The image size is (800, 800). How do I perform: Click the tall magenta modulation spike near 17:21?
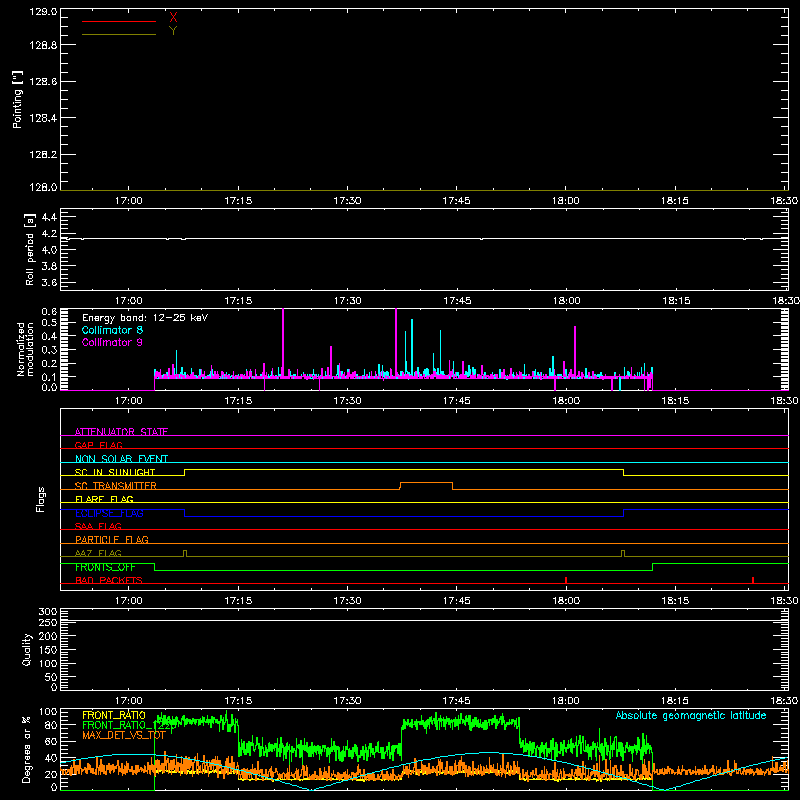[x=283, y=342]
